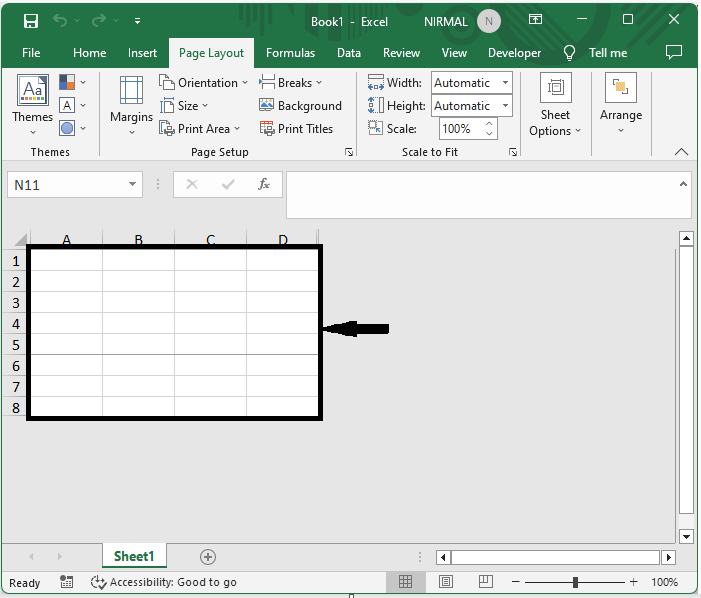The image size is (701, 598).
Task: Open Scale to Fit dialog launcher
Action: click(x=513, y=152)
